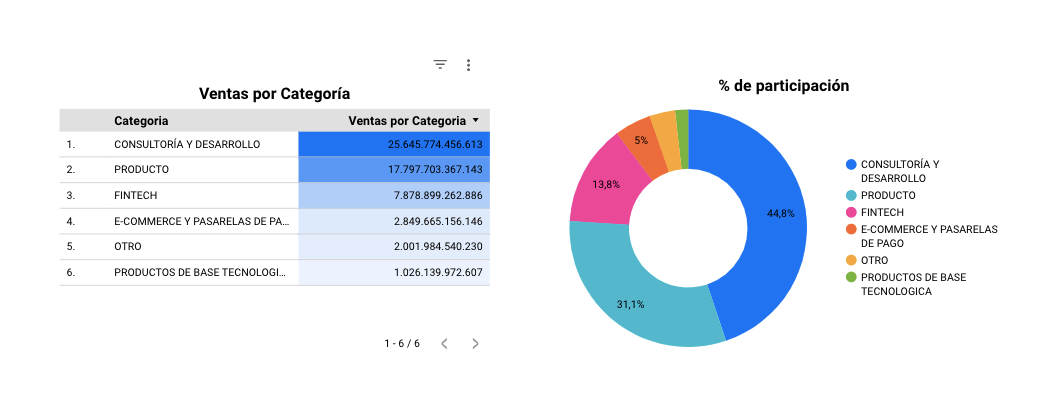The image size is (1050, 397).
Task: Click value 1.026.139.972.607
Action: coord(438,272)
